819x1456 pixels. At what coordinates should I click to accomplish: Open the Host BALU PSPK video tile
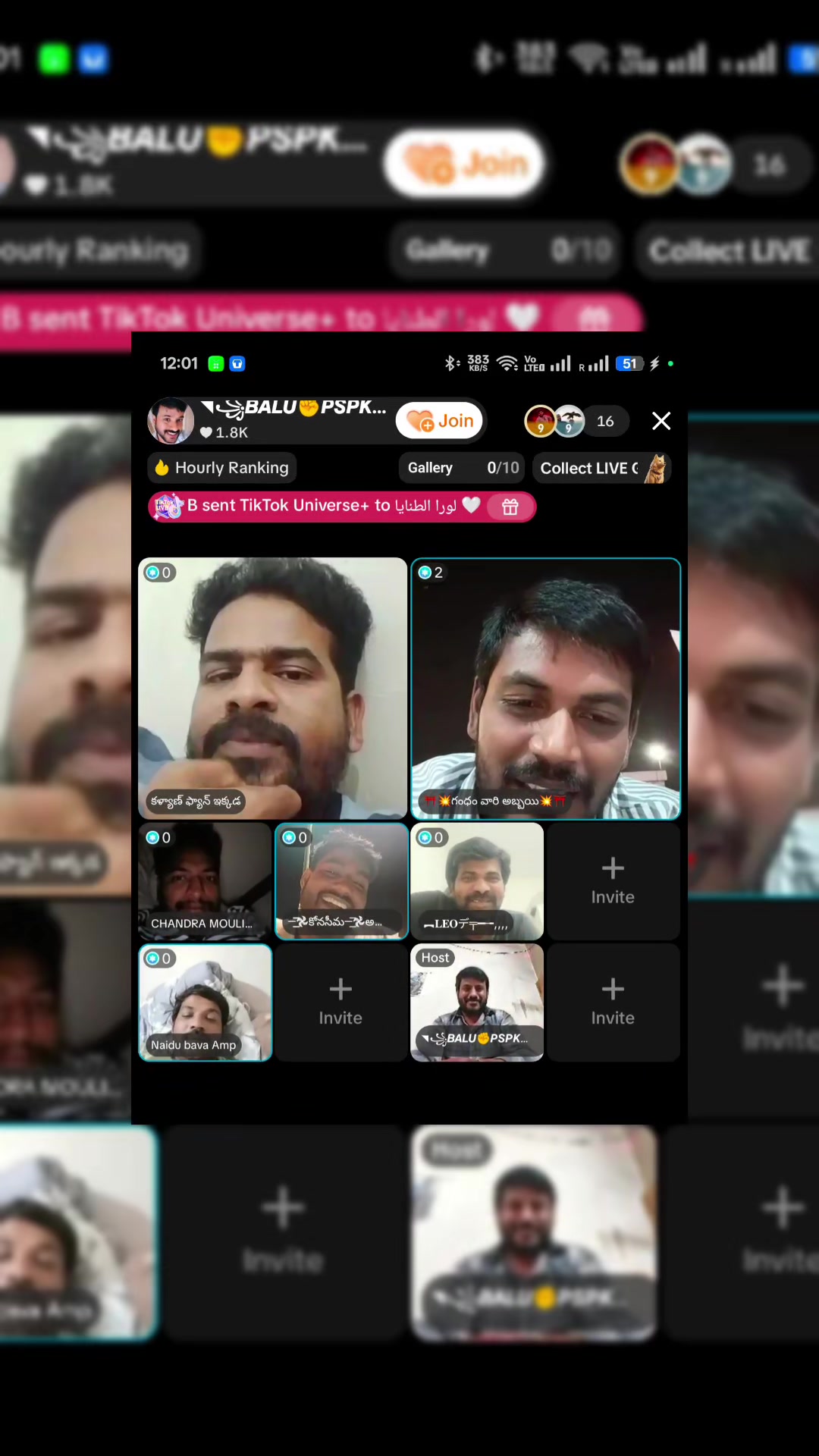pyautogui.click(x=477, y=1003)
